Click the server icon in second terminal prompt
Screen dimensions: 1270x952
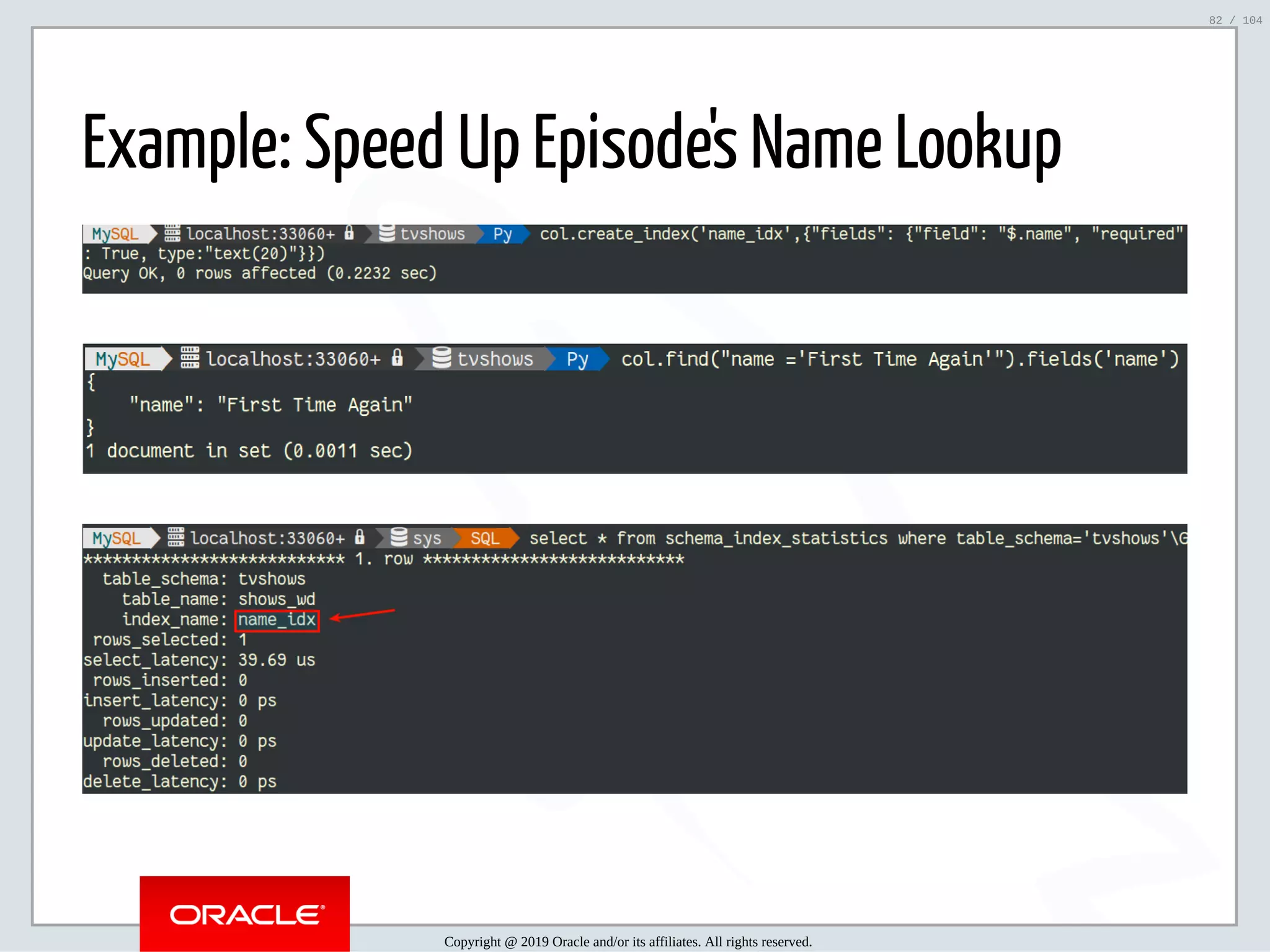[190, 358]
